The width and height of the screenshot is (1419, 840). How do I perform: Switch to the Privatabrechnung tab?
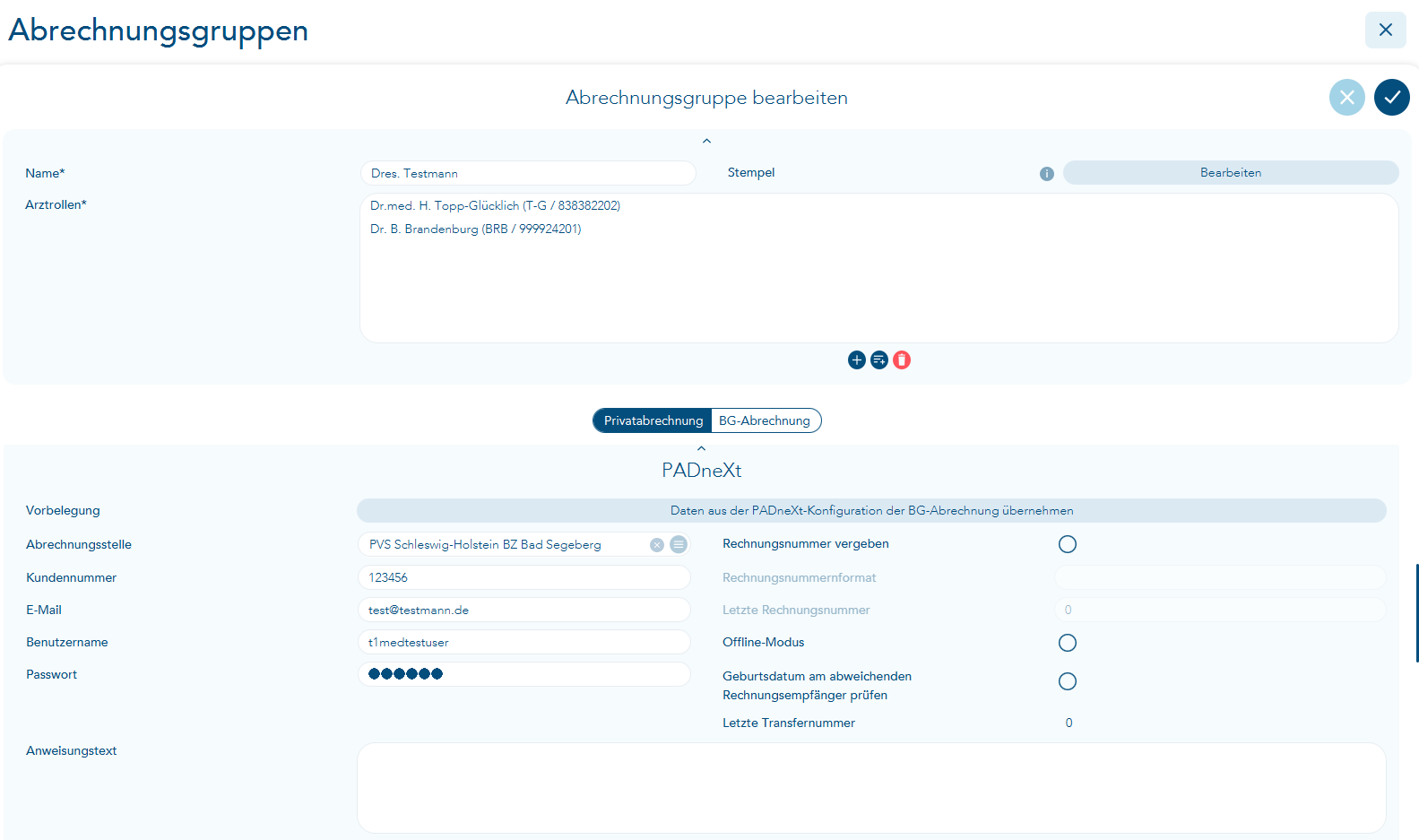click(653, 420)
